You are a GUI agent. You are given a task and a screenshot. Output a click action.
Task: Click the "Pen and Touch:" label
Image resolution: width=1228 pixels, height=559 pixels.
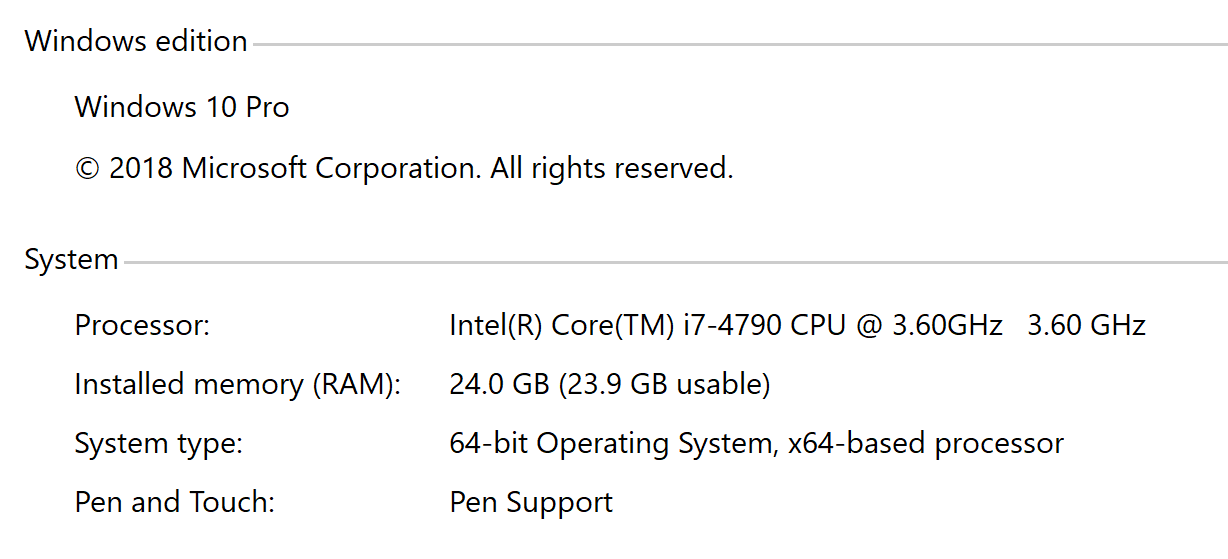tap(174, 502)
